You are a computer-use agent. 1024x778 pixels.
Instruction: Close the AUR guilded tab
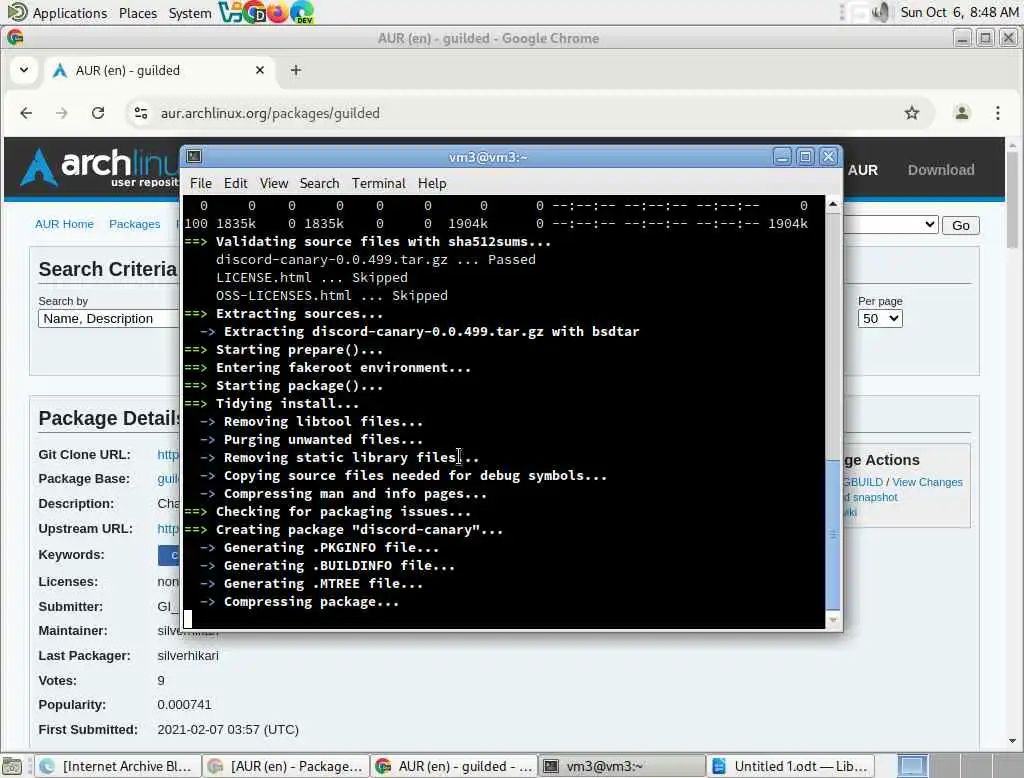[260, 70]
